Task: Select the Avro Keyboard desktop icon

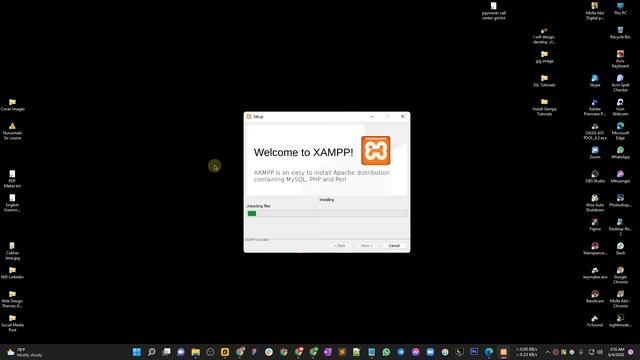Action: (x=620, y=59)
